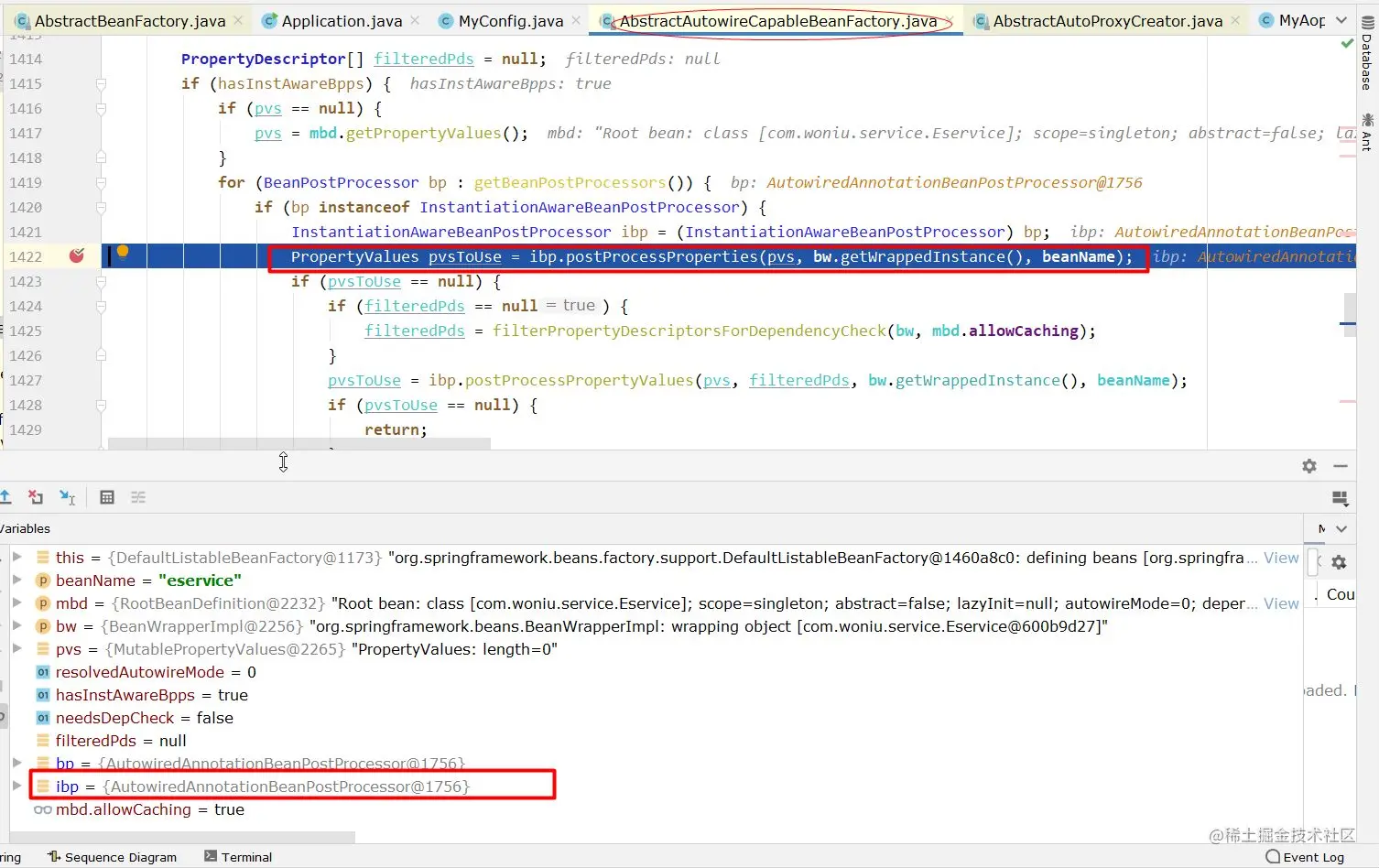
Task: Click the class icon on MyConfig.java tab
Action: [x=446, y=21]
